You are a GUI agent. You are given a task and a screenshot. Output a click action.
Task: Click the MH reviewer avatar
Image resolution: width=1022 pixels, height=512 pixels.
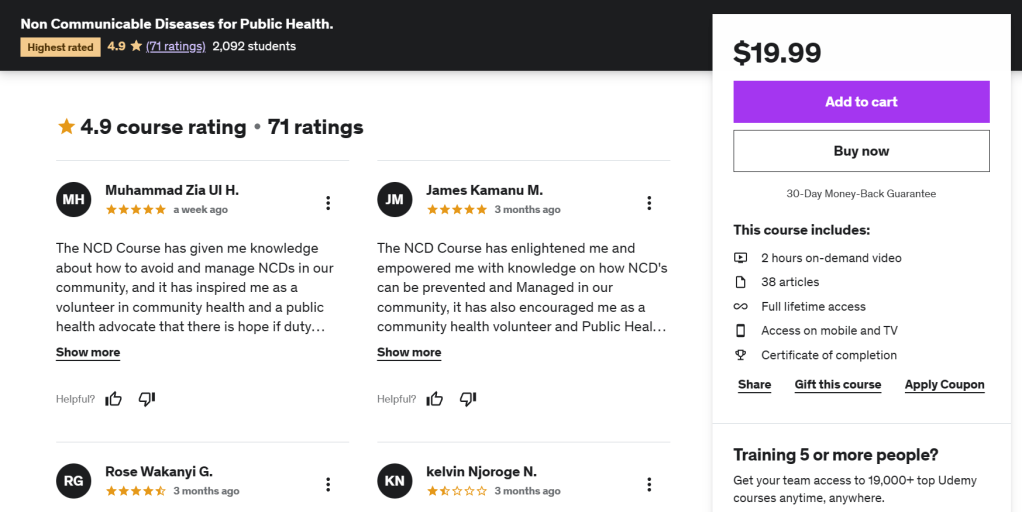[x=74, y=199]
